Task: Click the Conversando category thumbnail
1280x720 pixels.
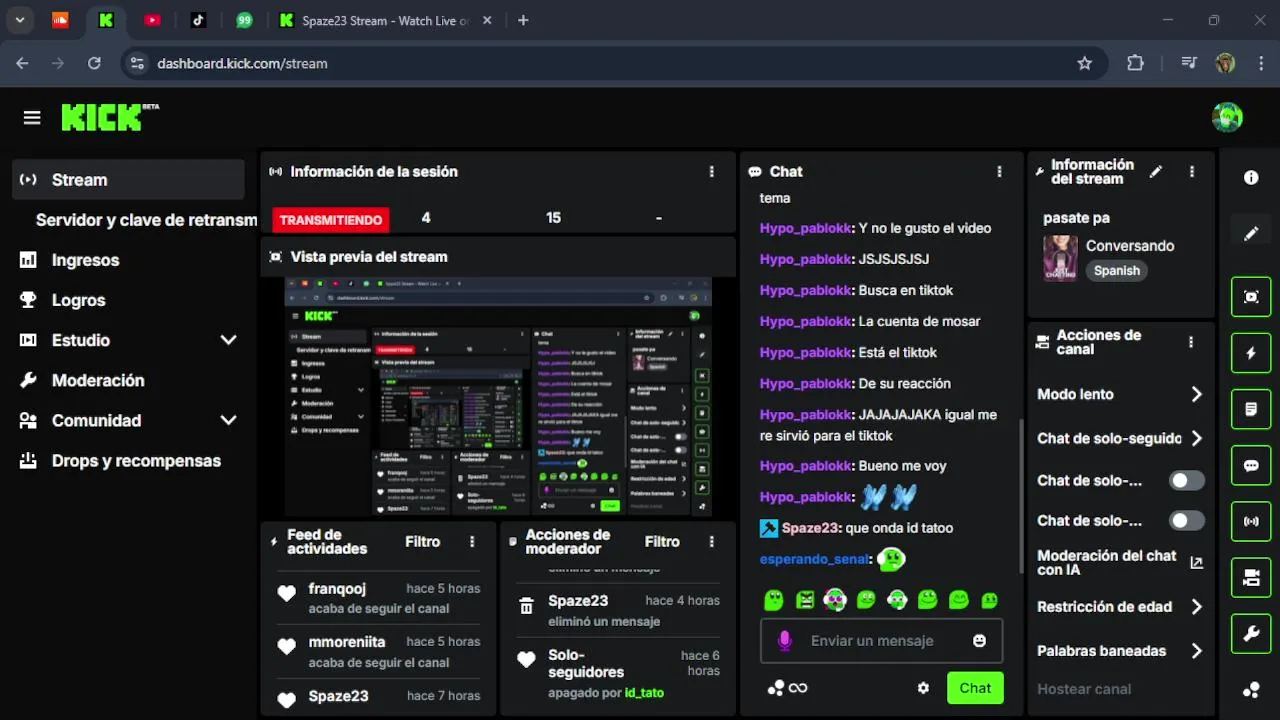Action: tap(1060, 258)
